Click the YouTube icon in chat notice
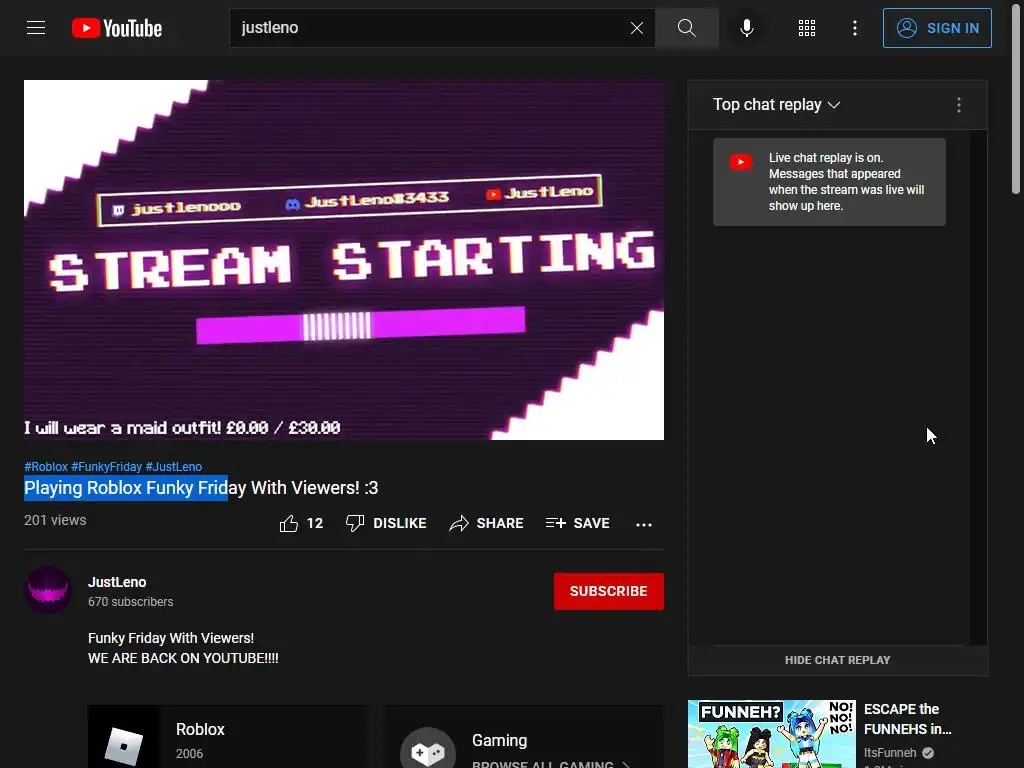 [x=741, y=162]
